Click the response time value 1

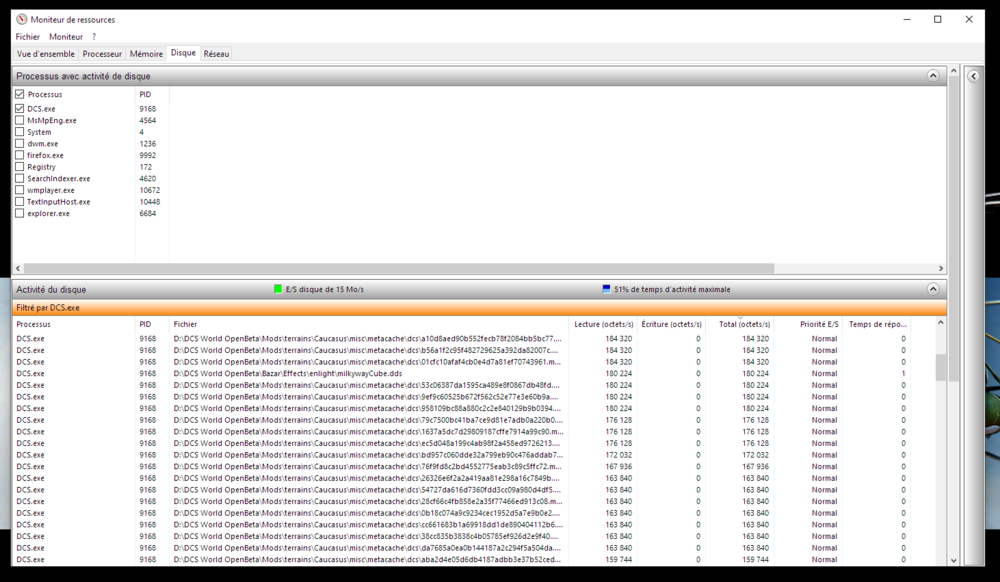coord(903,374)
